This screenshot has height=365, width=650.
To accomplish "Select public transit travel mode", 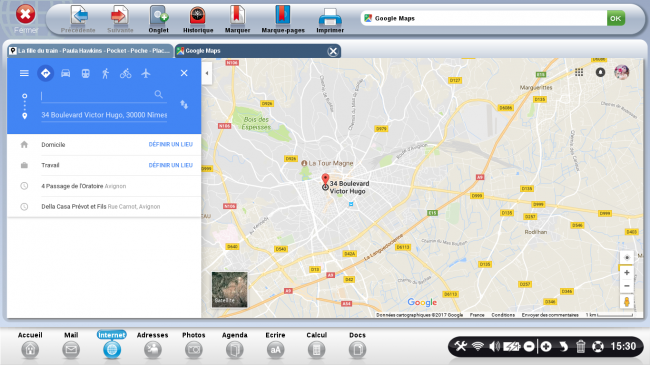I will pyautogui.click(x=85, y=73).
